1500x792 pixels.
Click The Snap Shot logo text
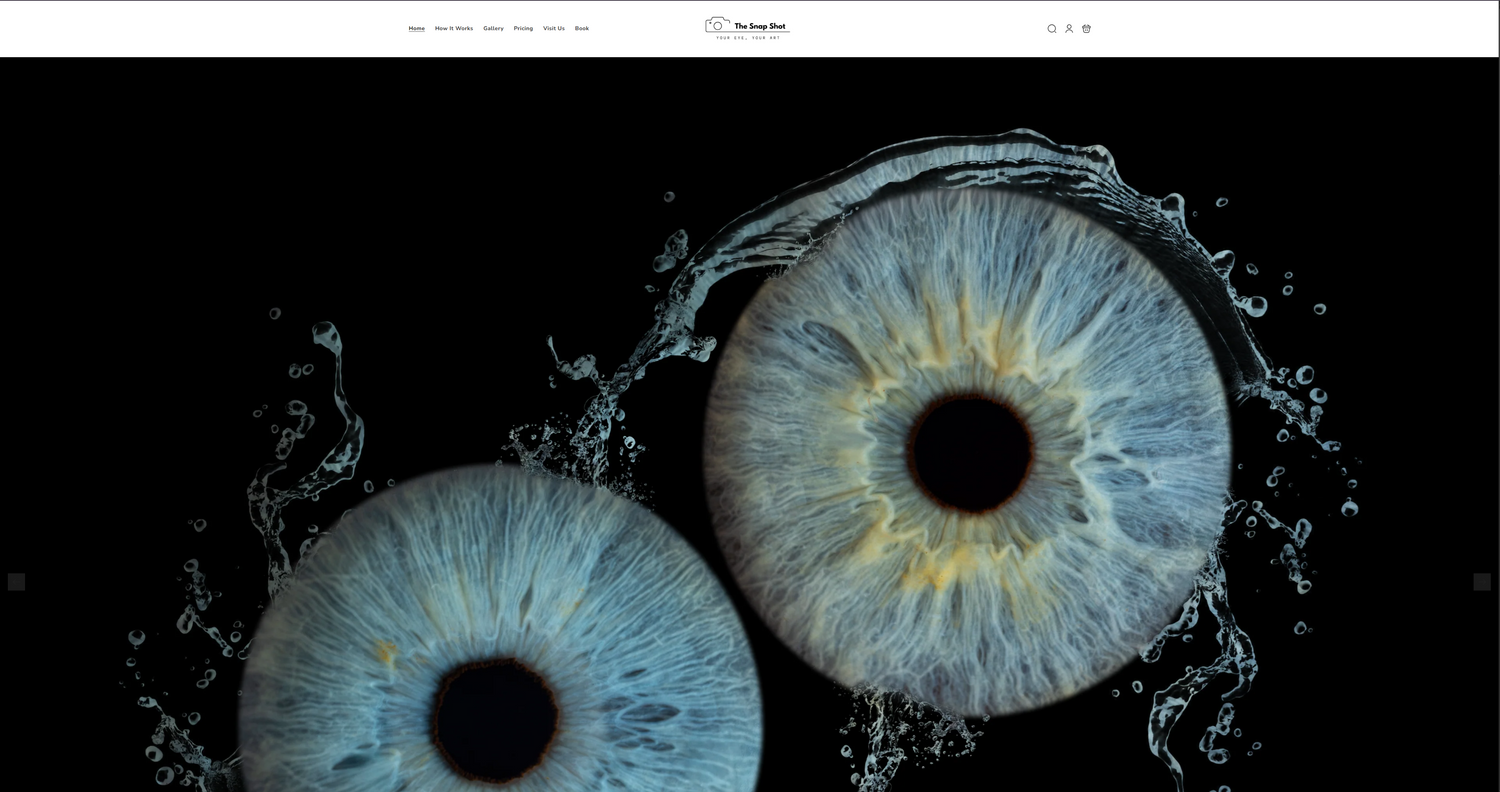(760, 26)
